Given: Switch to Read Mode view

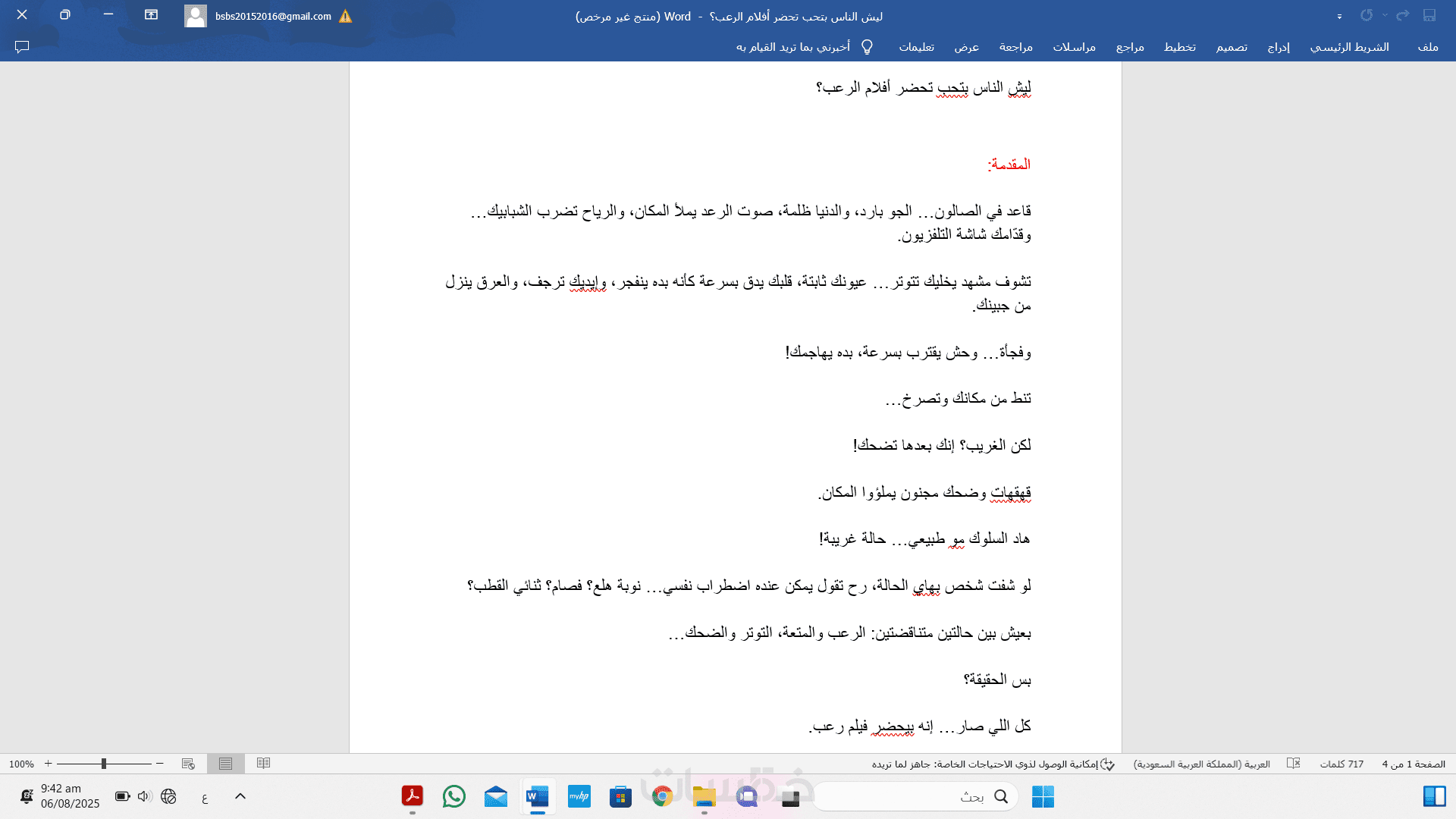Looking at the screenshot, I should point(263,764).
